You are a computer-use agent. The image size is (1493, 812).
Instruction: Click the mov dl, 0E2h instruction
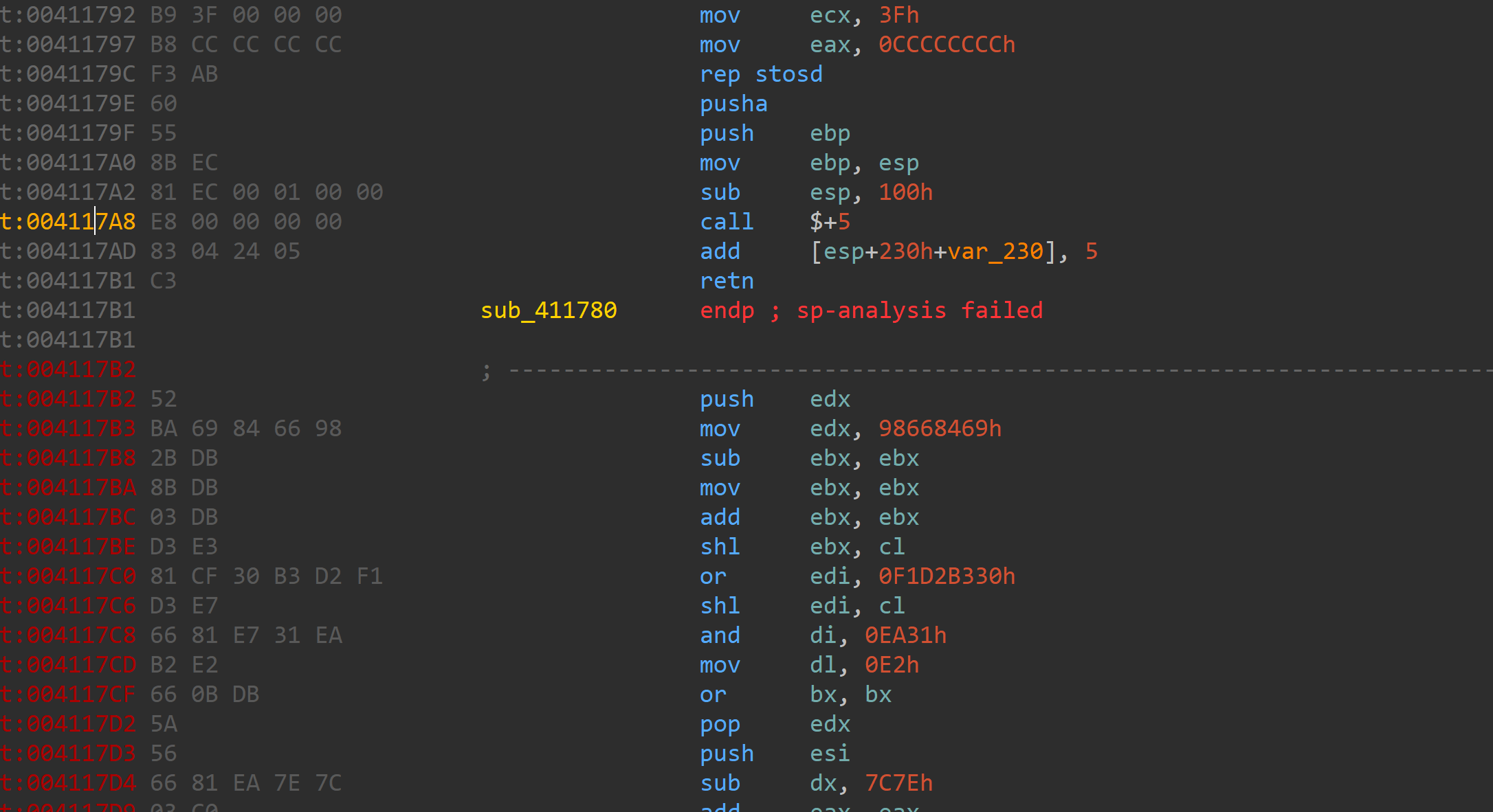coord(720,665)
